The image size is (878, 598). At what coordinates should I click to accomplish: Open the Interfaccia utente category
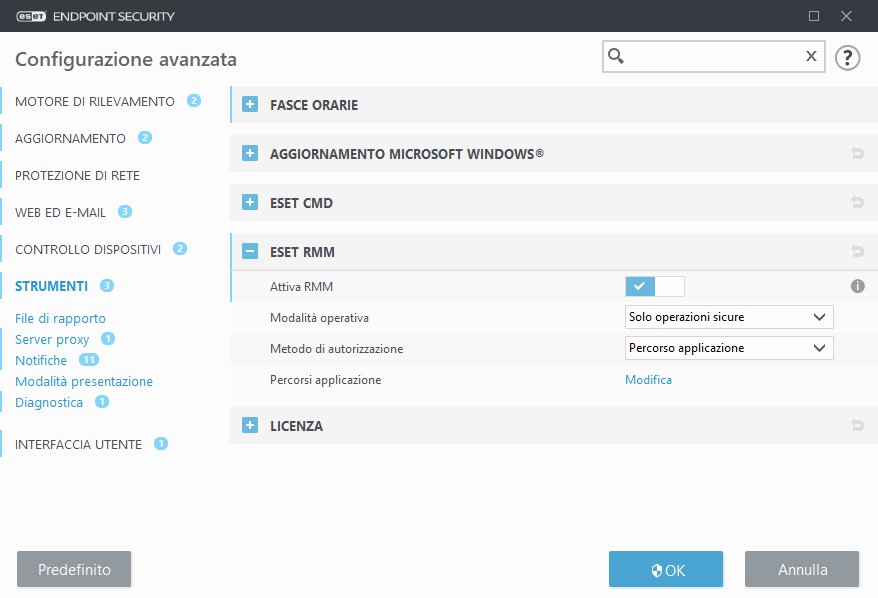78,444
